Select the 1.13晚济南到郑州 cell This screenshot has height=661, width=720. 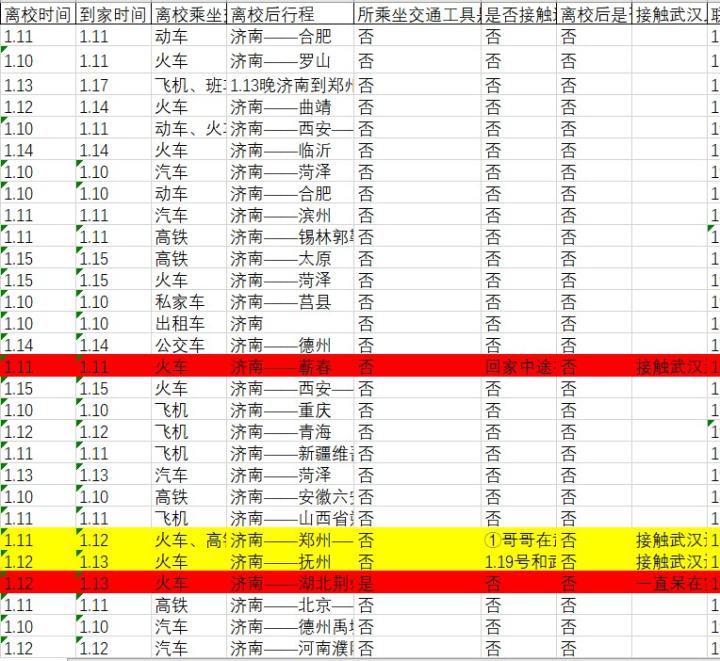click(290, 85)
